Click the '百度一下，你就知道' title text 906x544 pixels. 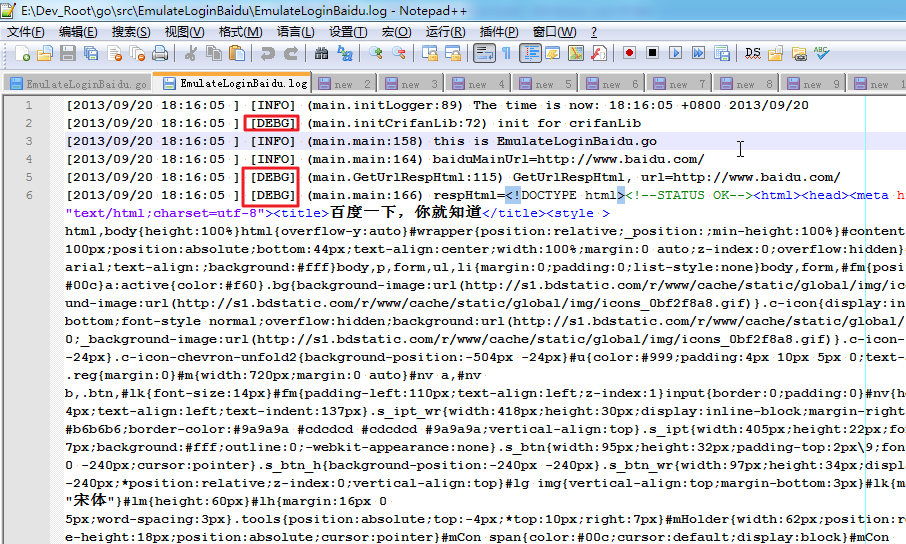[406, 212]
